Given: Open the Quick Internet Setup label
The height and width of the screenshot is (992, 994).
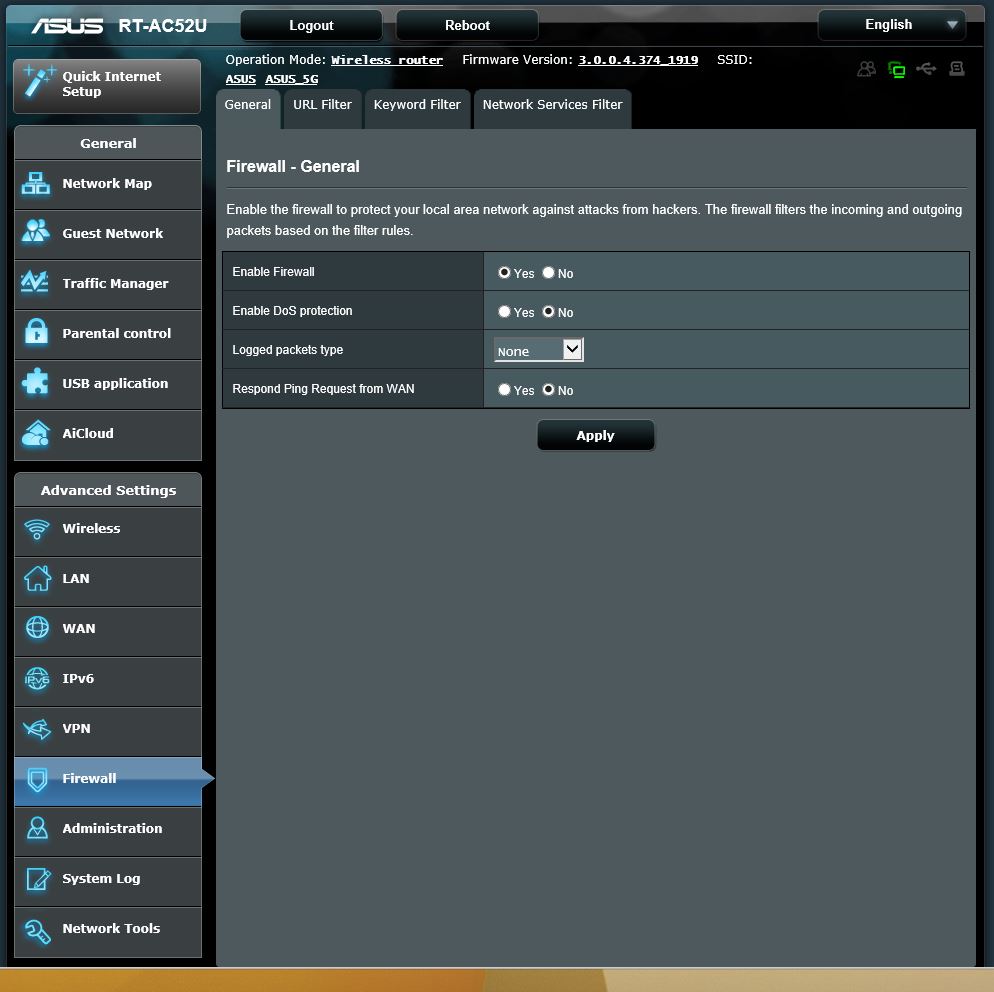Looking at the screenshot, I should pyautogui.click(x=112, y=84).
